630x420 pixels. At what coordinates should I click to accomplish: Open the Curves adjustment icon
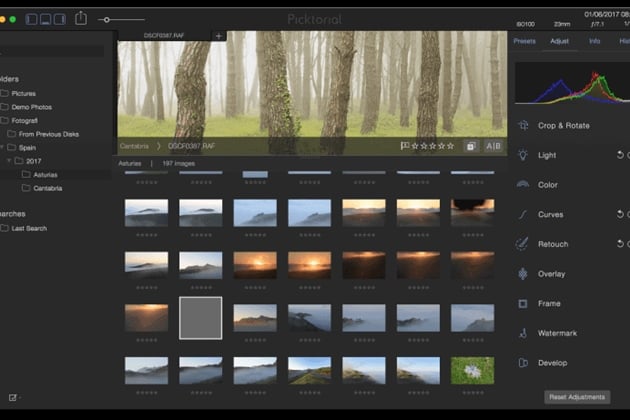522,215
